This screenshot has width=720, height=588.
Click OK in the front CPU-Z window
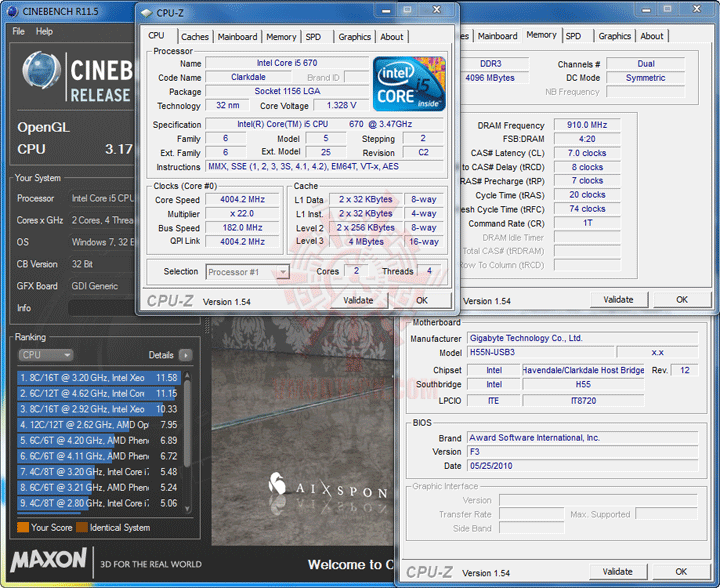pyautogui.click(x=422, y=300)
